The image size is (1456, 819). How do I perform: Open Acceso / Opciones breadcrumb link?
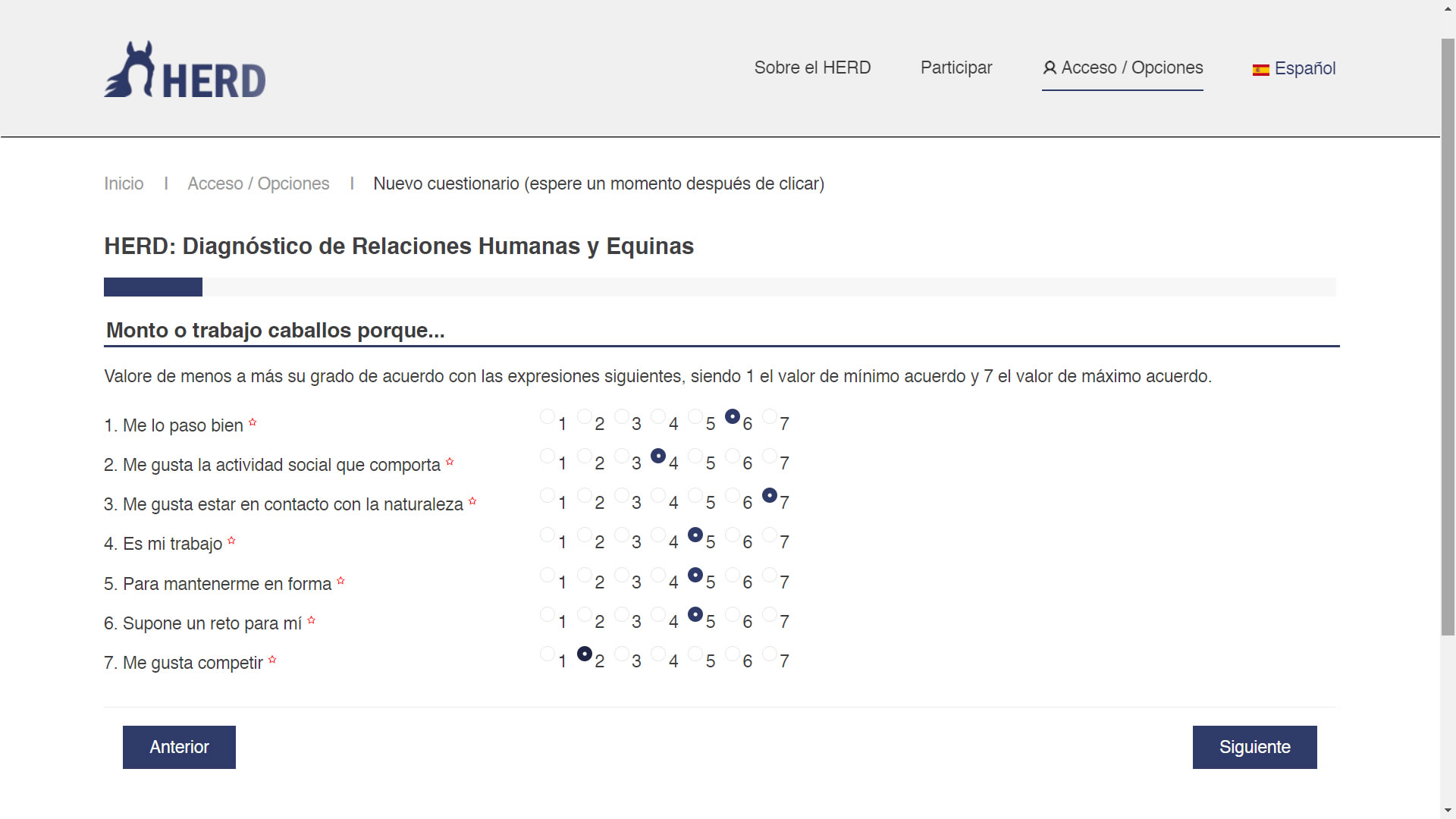click(x=258, y=184)
